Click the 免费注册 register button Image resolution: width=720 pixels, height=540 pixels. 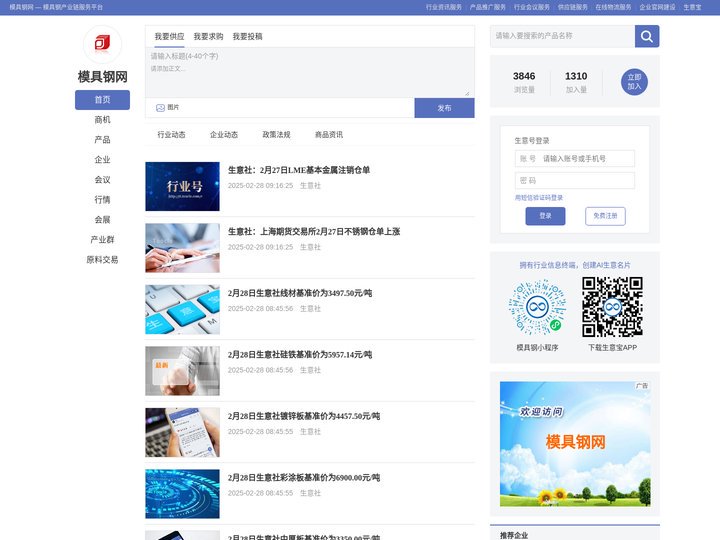click(x=605, y=216)
